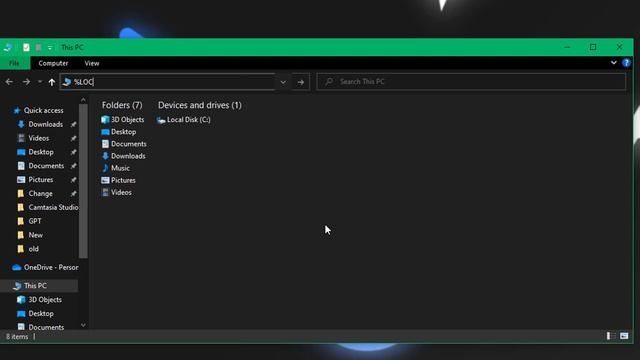Maximize the This PC window
640x360 pixels.
coord(593,47)
